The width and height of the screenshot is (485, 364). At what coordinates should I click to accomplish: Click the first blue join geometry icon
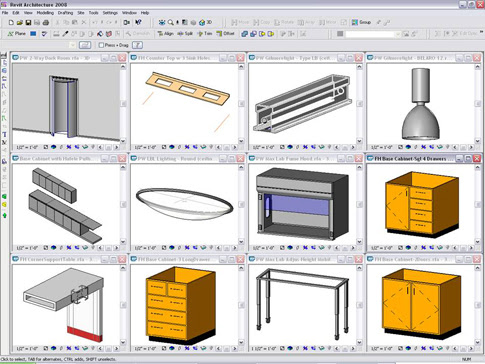pos(245,34)
